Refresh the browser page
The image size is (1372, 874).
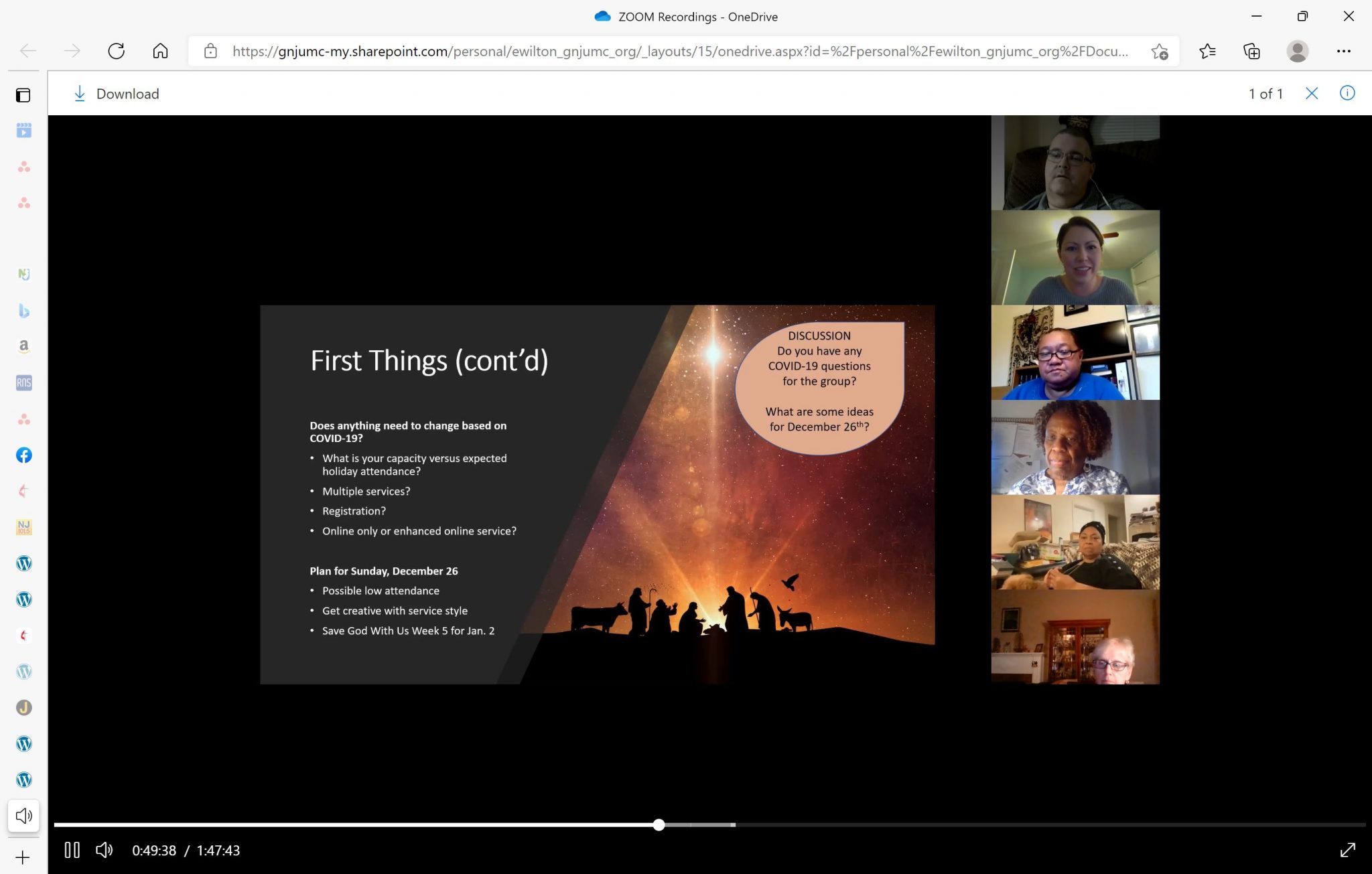(116, 51)
